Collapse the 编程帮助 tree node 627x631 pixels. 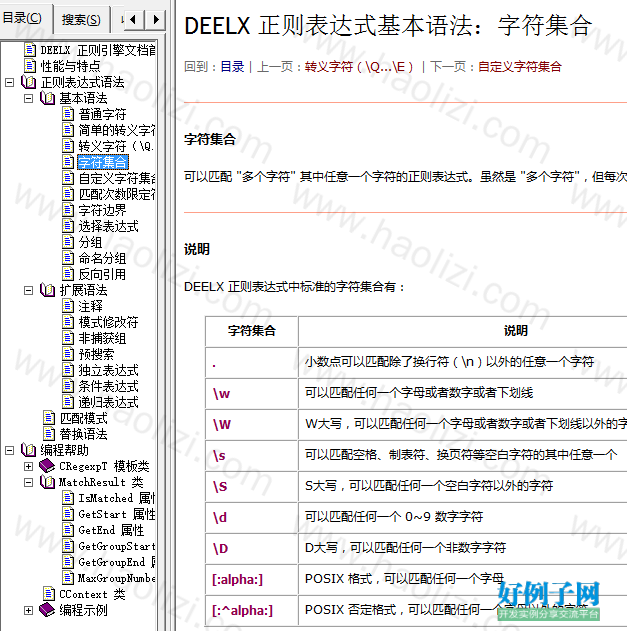(10, 450)
